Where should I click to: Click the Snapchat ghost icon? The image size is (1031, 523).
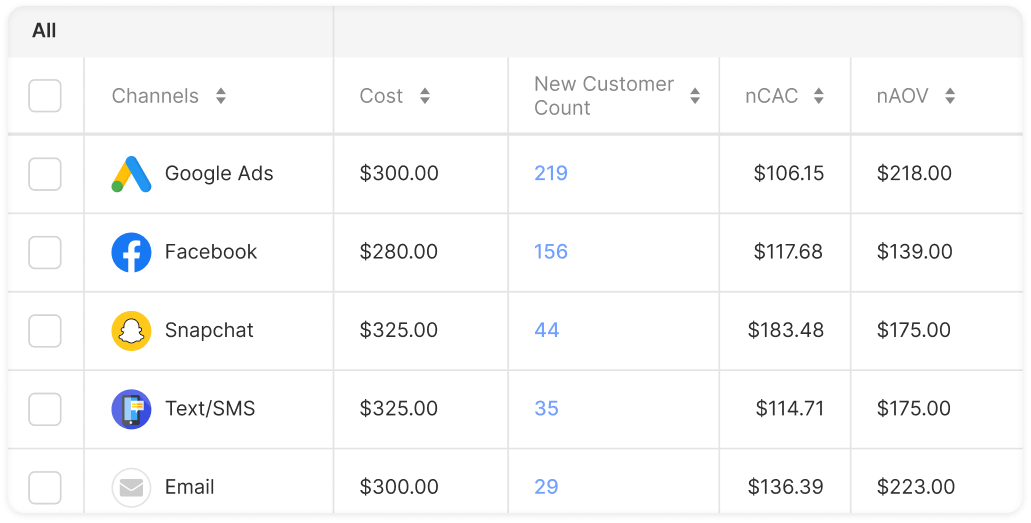click(132, 330)
